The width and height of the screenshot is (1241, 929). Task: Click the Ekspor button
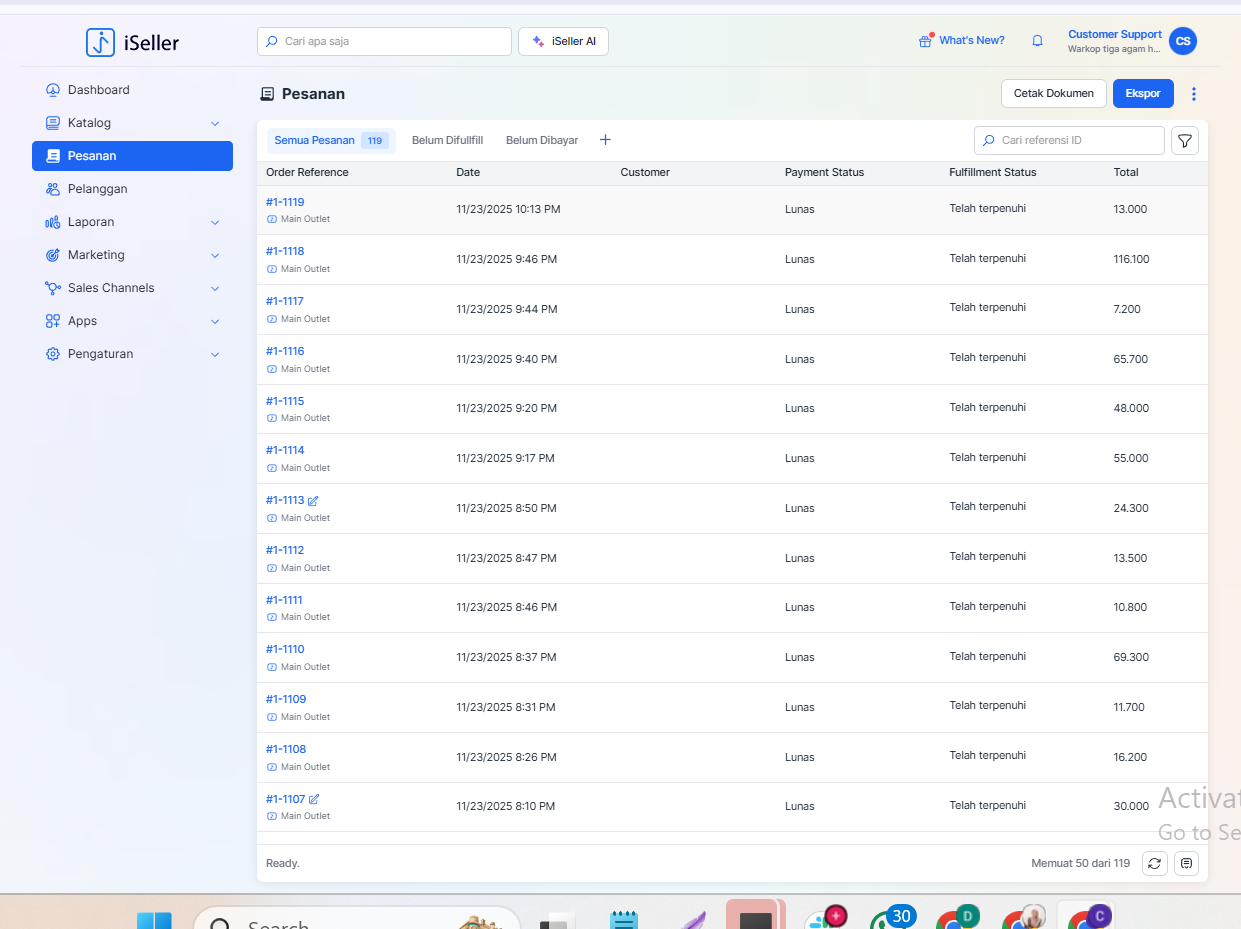pyautogui.click(x=1143, y=93)
